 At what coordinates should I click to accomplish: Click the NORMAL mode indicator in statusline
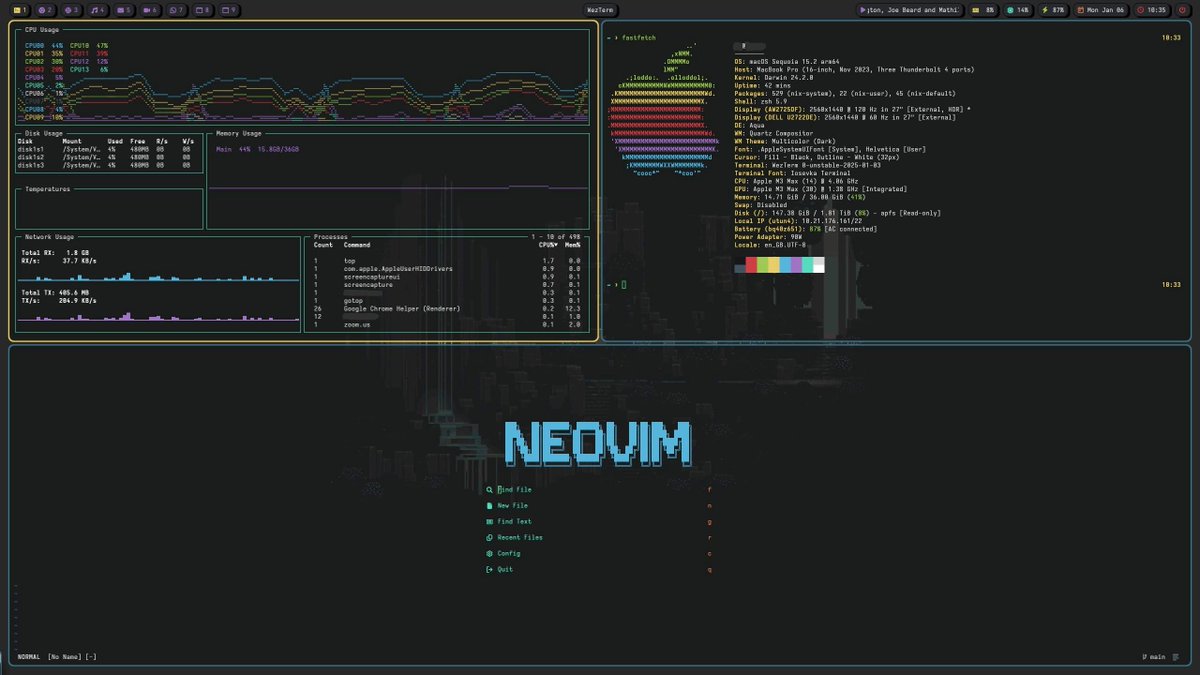(x=29, y=657)
